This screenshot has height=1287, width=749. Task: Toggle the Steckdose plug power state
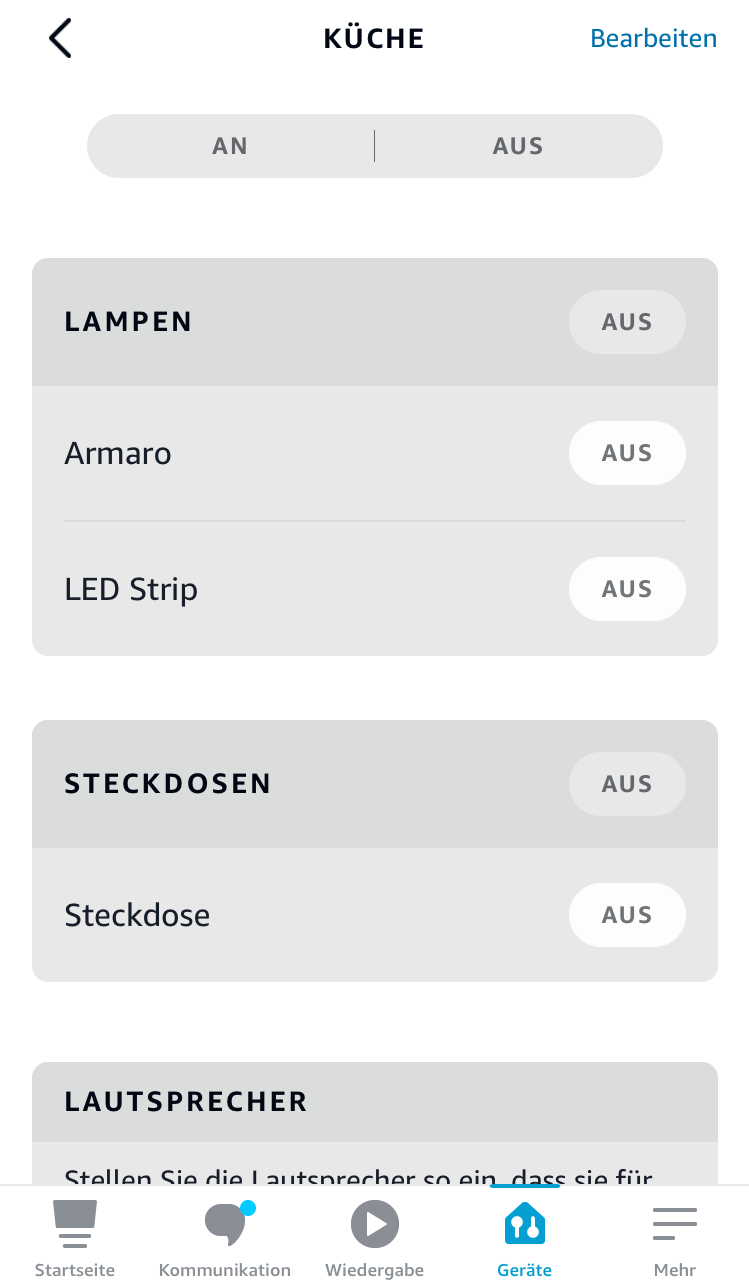[627, 915]
